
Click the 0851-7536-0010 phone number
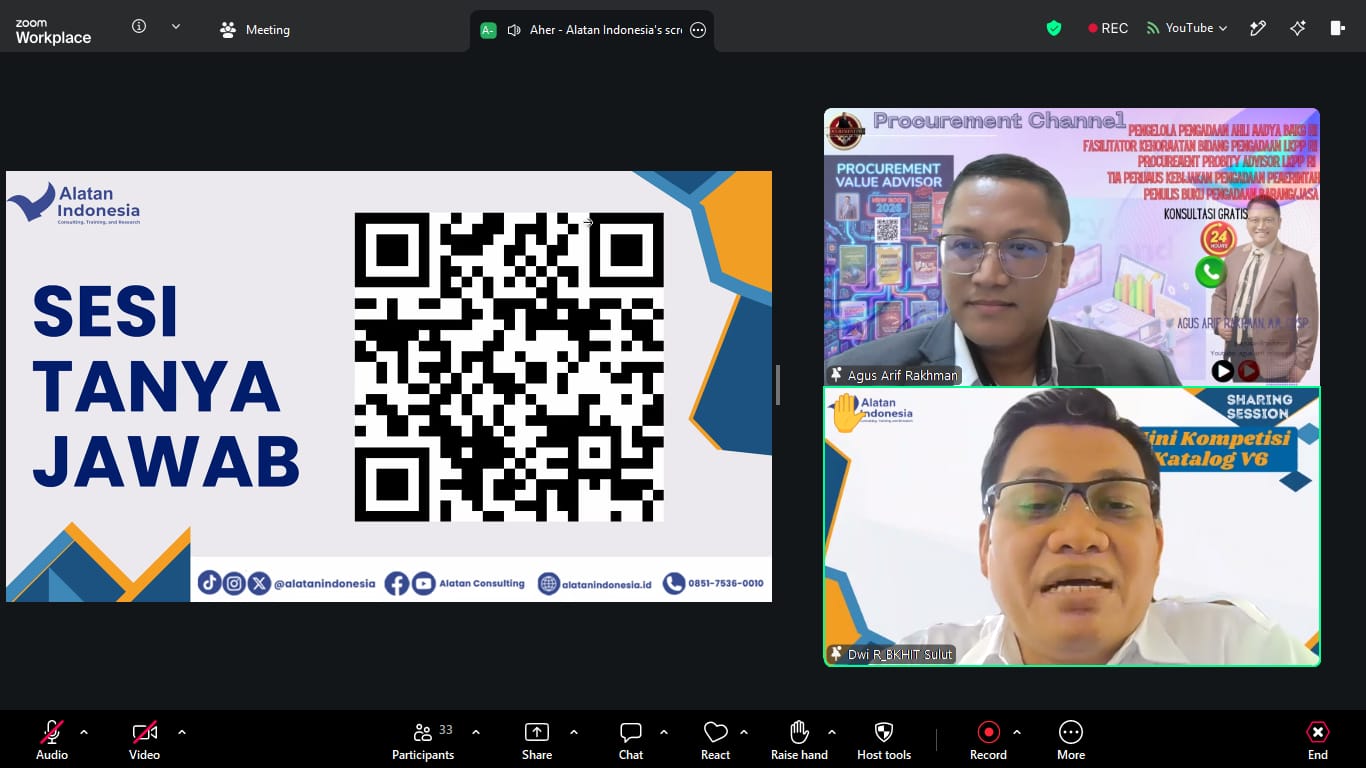(726, 584)
